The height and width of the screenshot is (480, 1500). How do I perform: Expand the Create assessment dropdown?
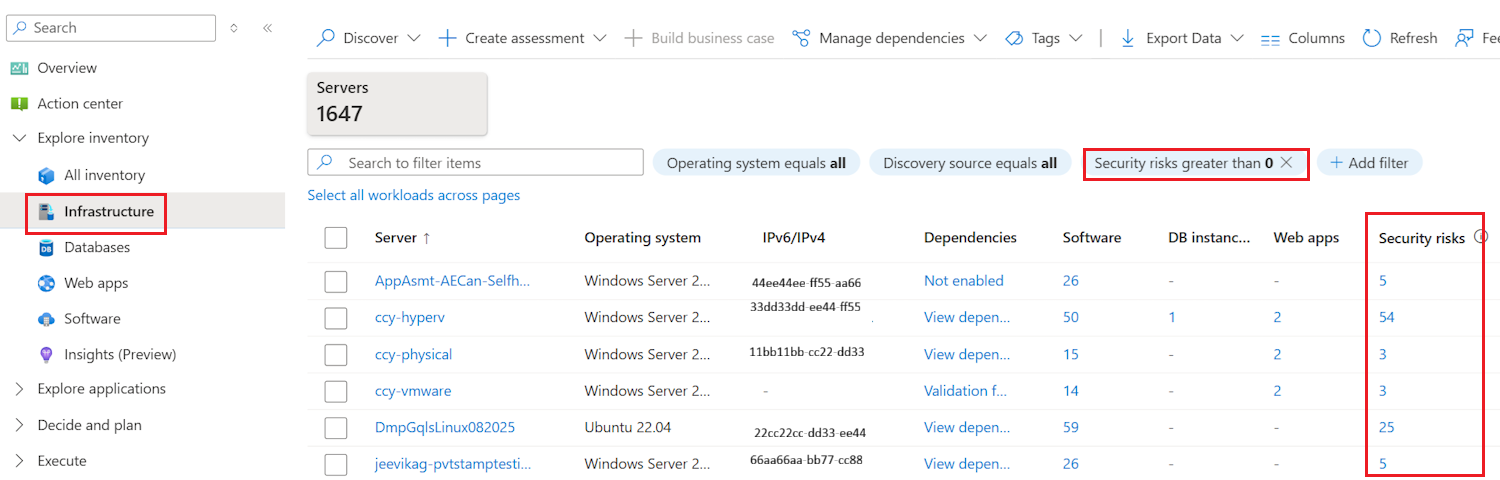(599, 38)
